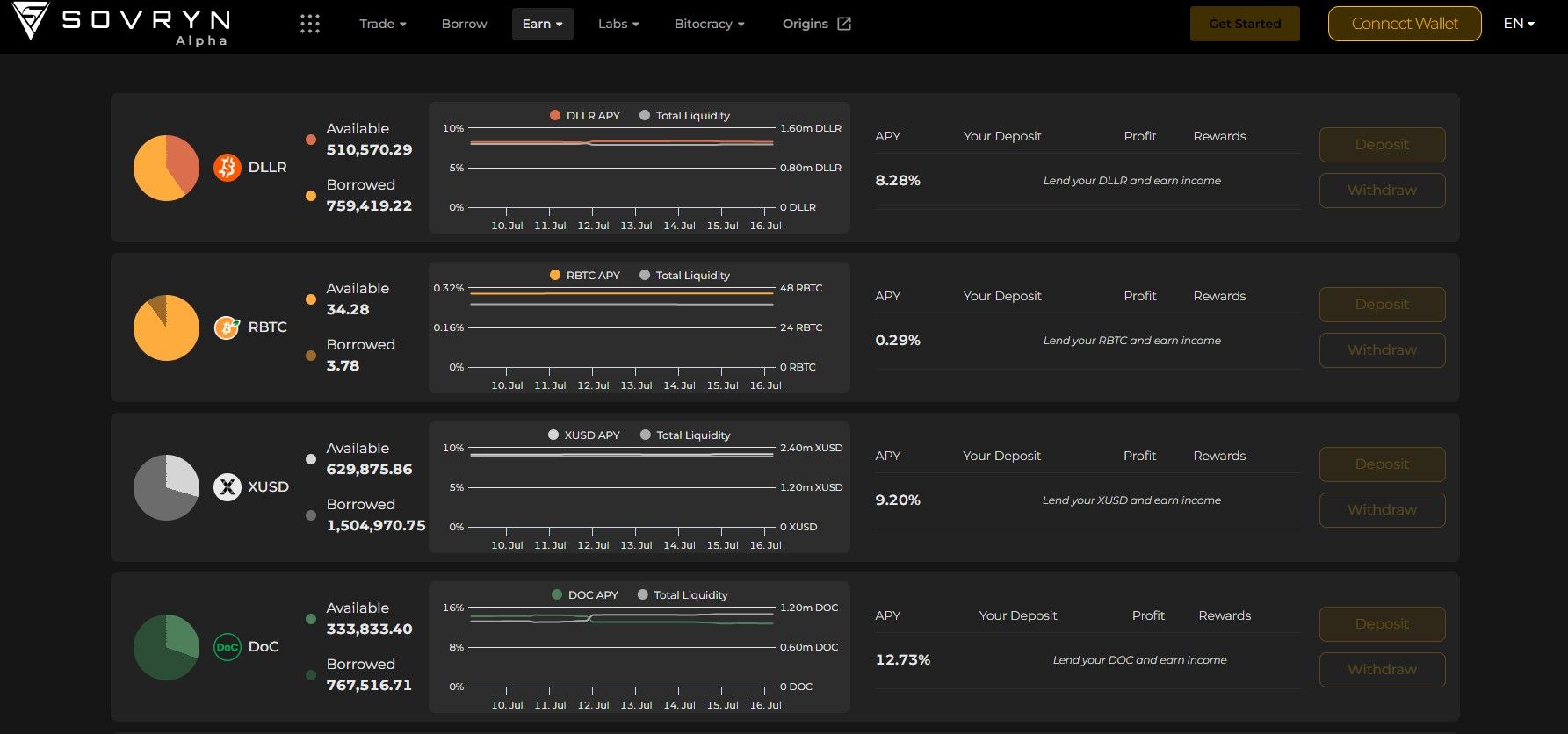Viewport: 1568px width, 734px height.
Task: Click the DLLR pie chart
Action: pyautogui.click(x=166, y=168)
